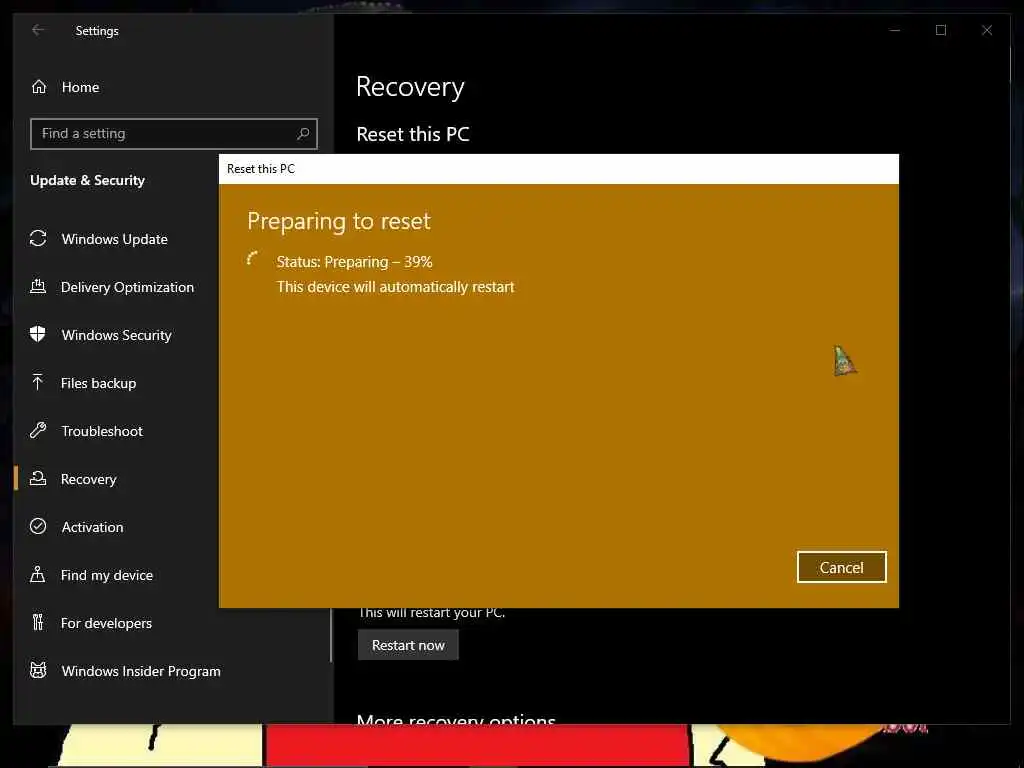Screen dimensions: 1024x768
Task: Click the Windows Security shield icon
Action: (38, 334)
